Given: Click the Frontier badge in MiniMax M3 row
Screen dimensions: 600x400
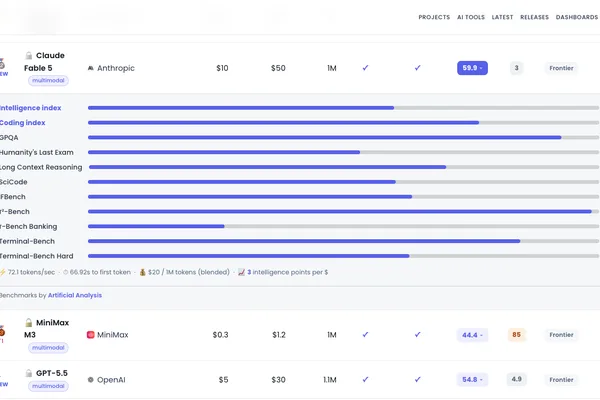Looking at the screenshot, I should pyautogui.click(x=561, y=335).
